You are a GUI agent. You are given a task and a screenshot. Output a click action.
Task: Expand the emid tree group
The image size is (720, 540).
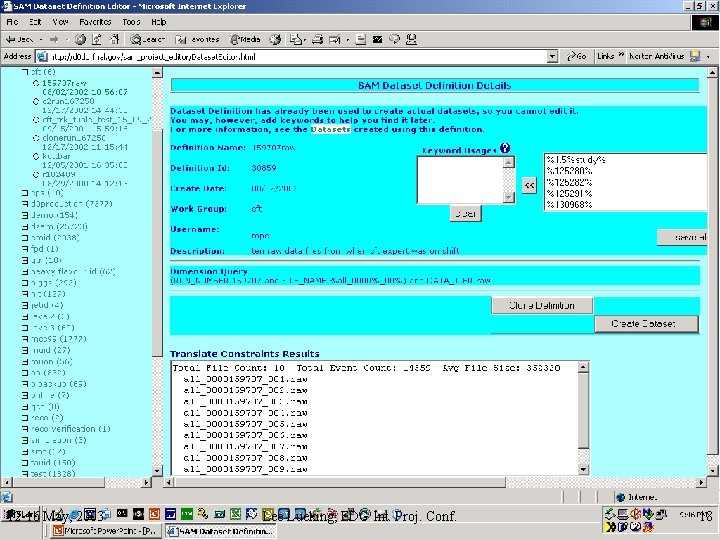(25, 237)
